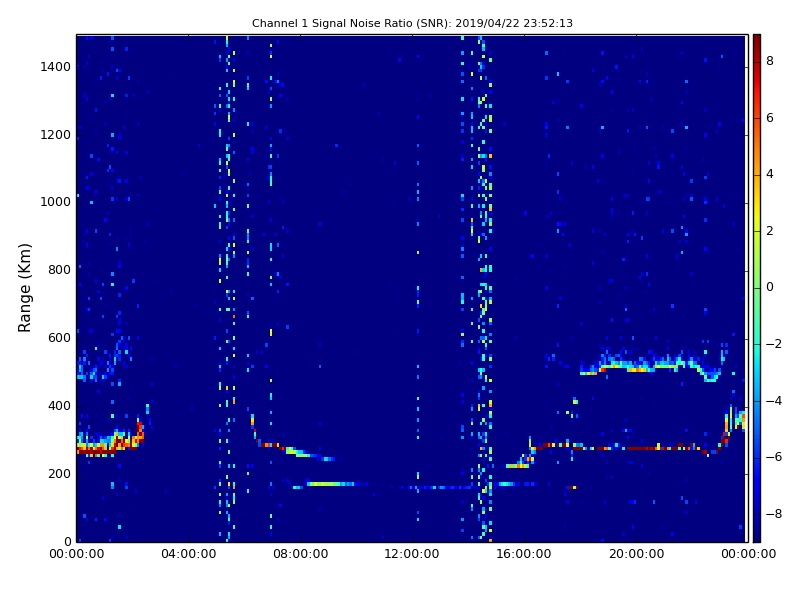Click the colorbar label −8
The image size is (800, 600).
click(774, 514)
